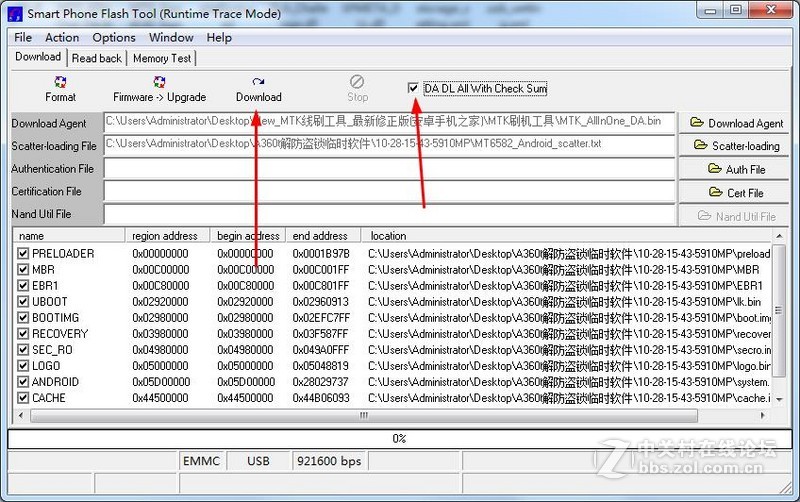Click the partition list scroll down arrow

tap(779, 400)
